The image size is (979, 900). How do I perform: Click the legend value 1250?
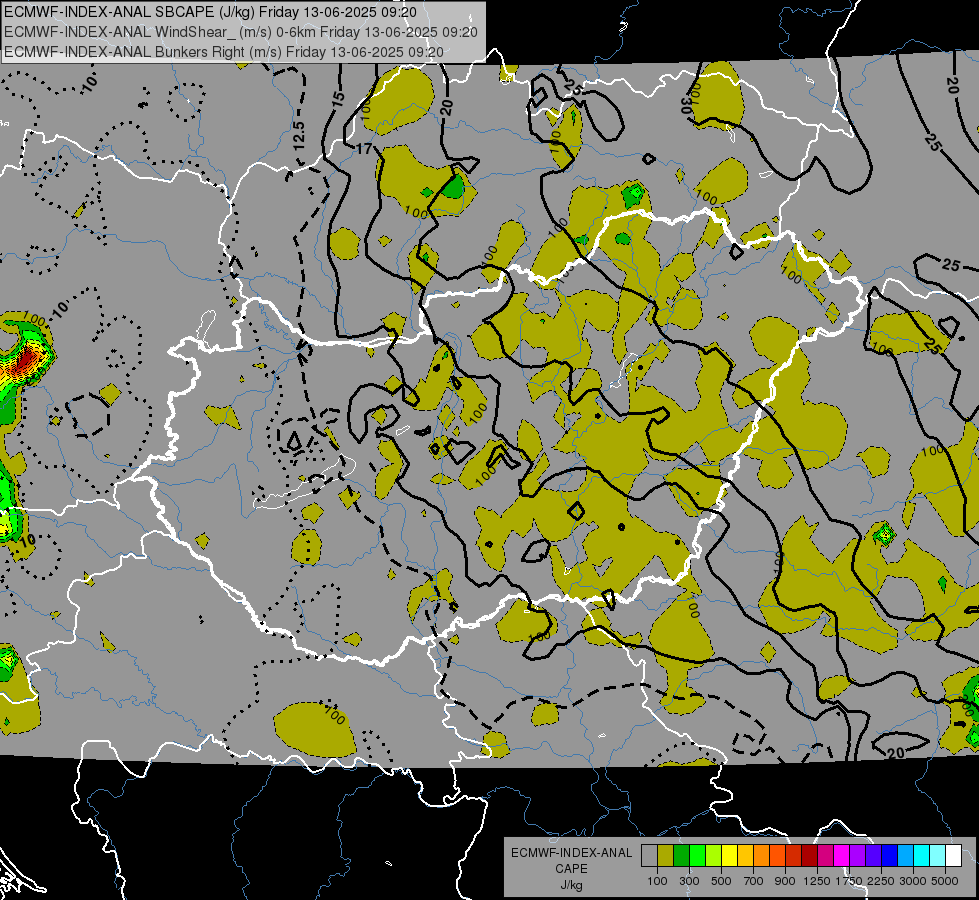click(817, 881)
